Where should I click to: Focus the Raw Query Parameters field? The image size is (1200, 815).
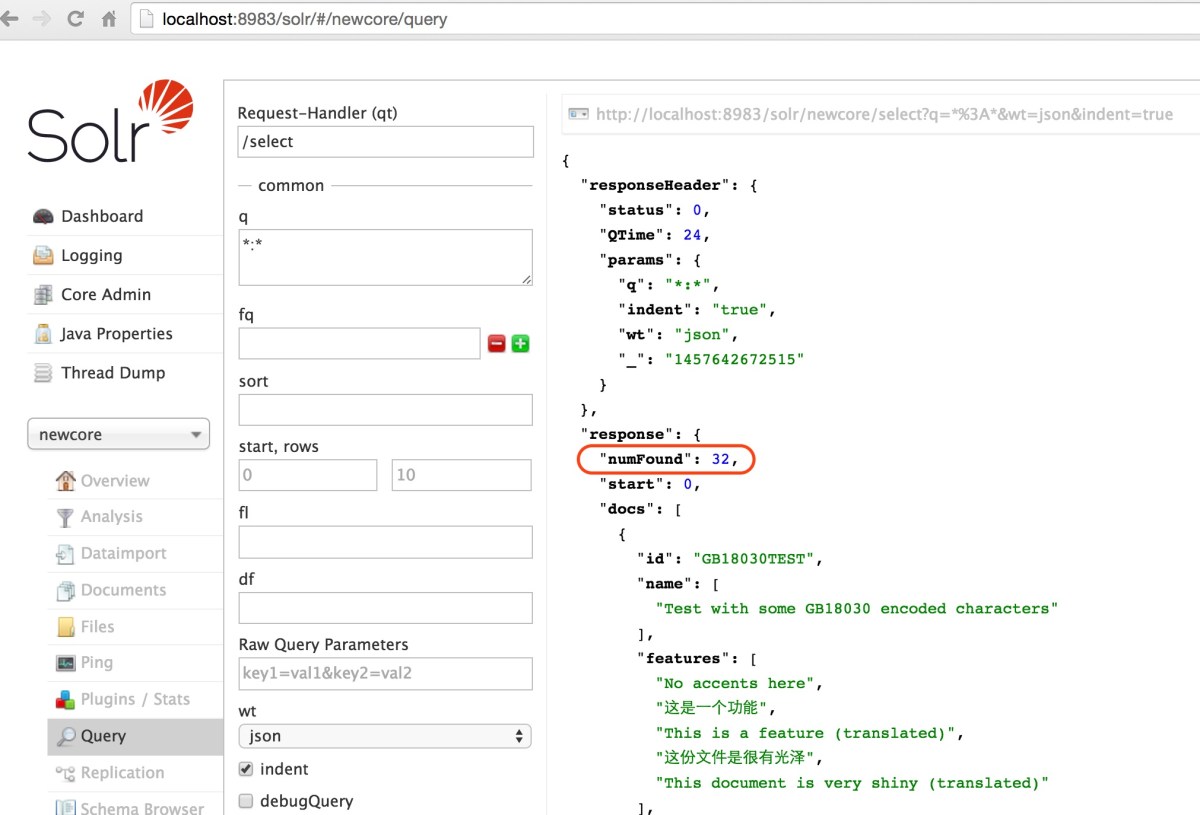pyautogui.click(x=385, y=673)
